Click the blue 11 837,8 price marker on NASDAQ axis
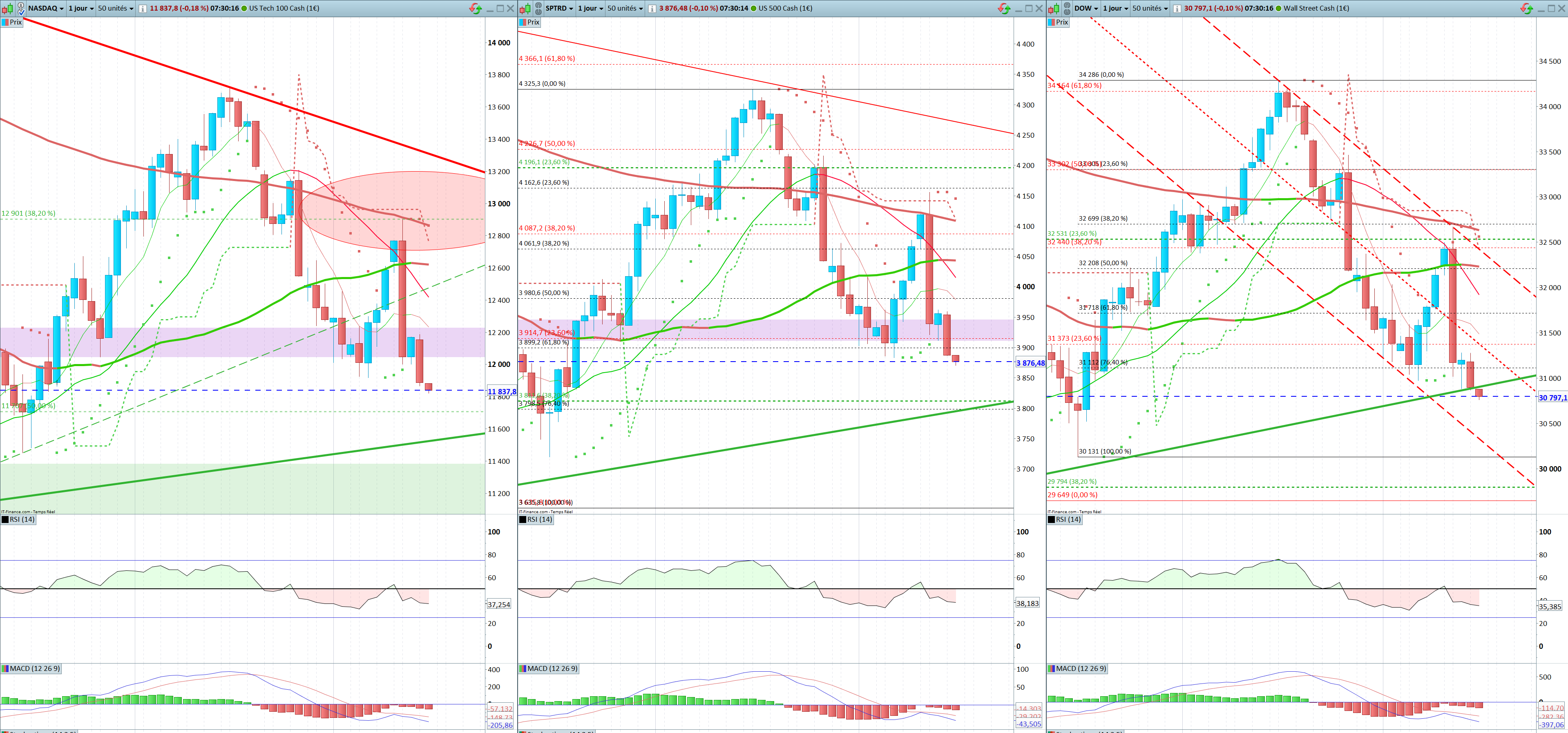The height and width of the screenshot is (733, 1568). (502, 392)
